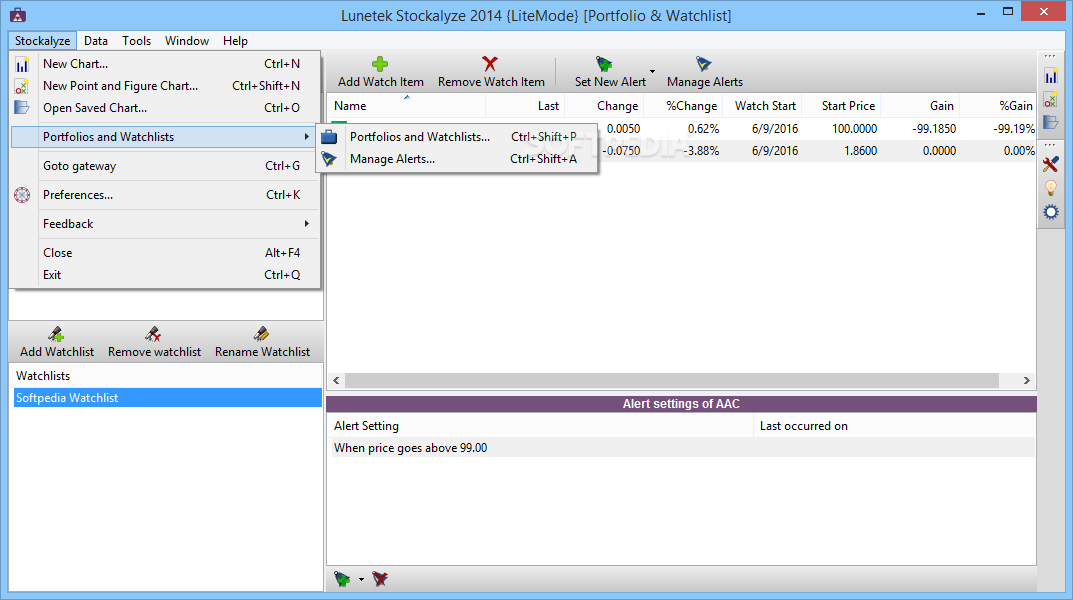The image size is (1073, 600).
Task: Click the Remove watchlist icon
Action: pos(153,334)
